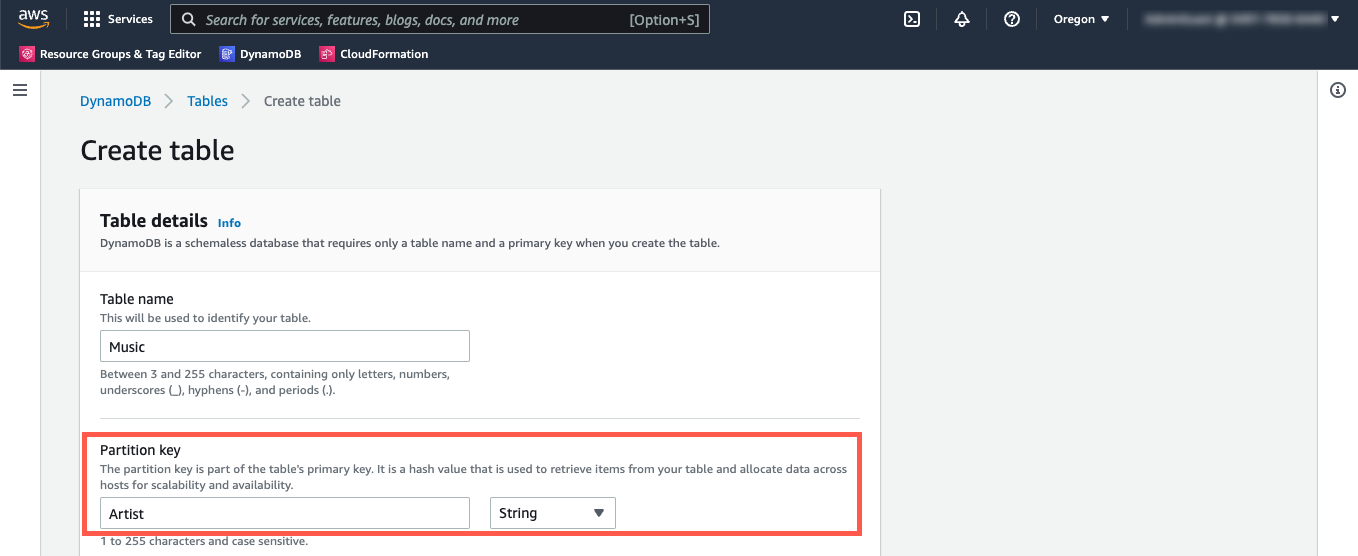Open the Oregon region selector
The height and width of the screenshot is (556, 1358).
(1081, 19)
